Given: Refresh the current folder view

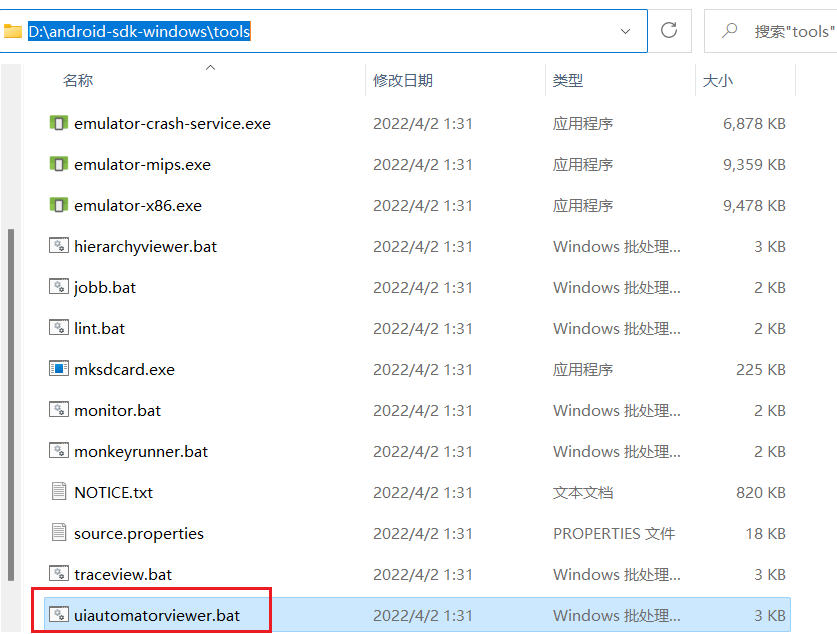Looking at the screenshot, I should [669, 30].
